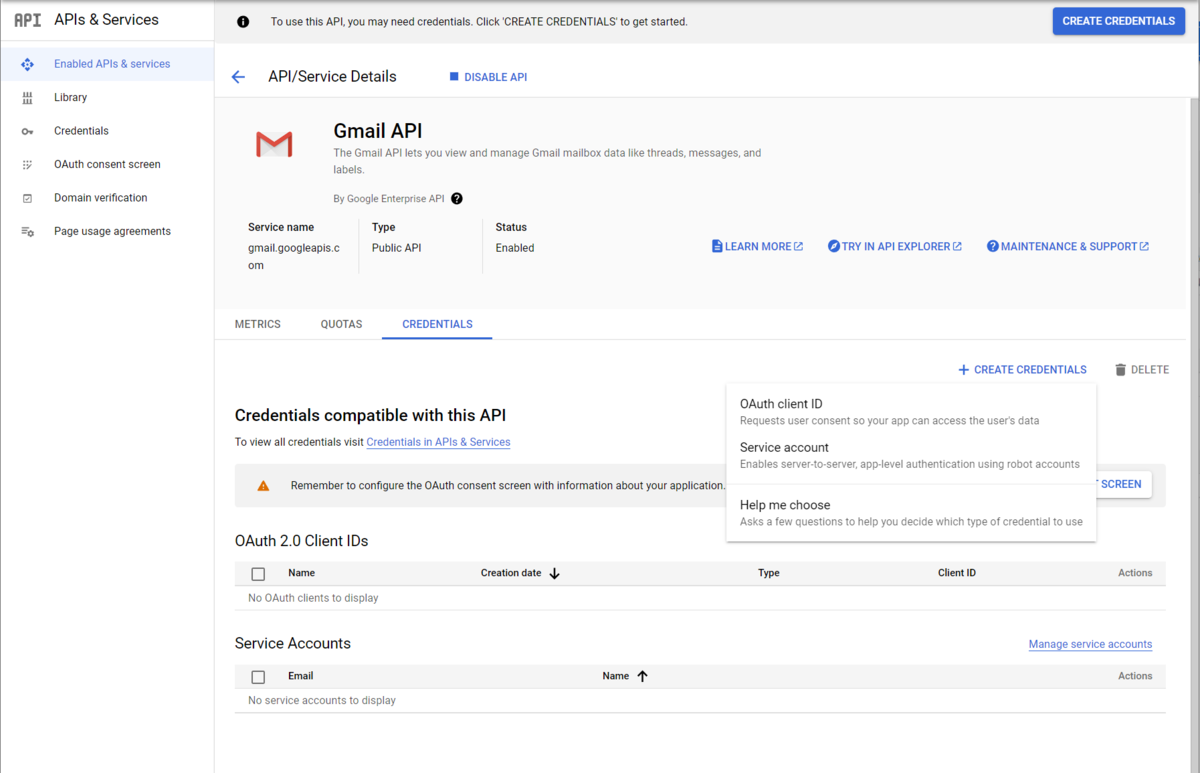Image resolution: width=1200 pixels, height=773 pixels.
Task: Open Library in the sidebar
Action: 107,98
